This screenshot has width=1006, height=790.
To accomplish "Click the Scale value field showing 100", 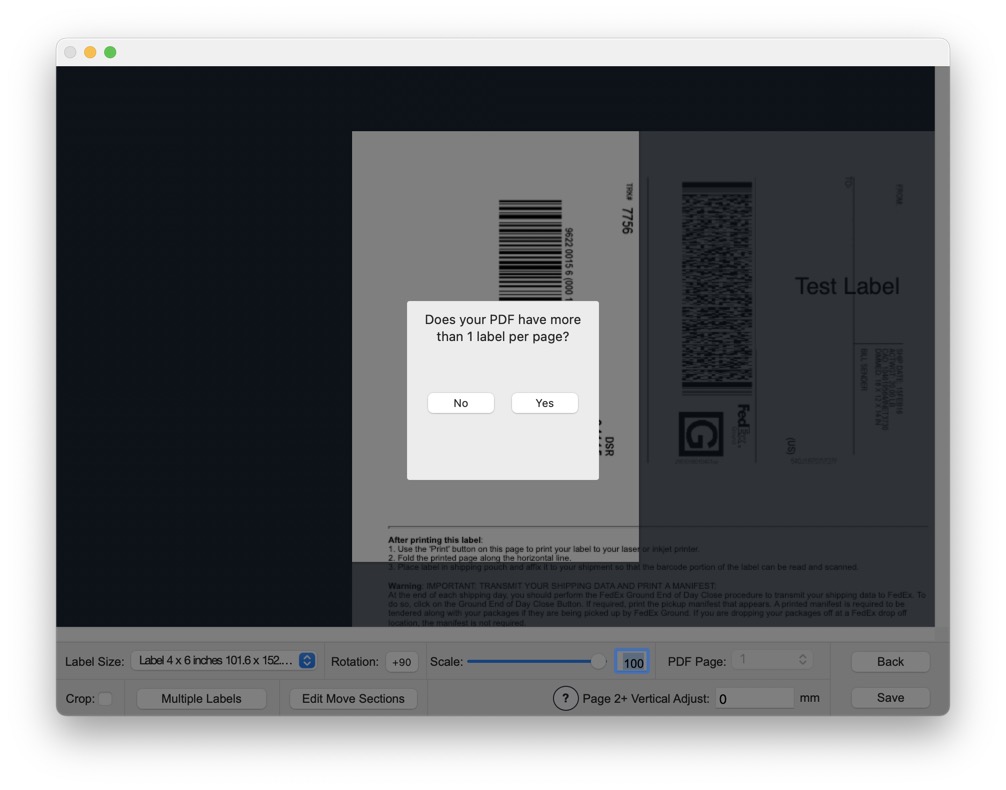I will [632, 662].
